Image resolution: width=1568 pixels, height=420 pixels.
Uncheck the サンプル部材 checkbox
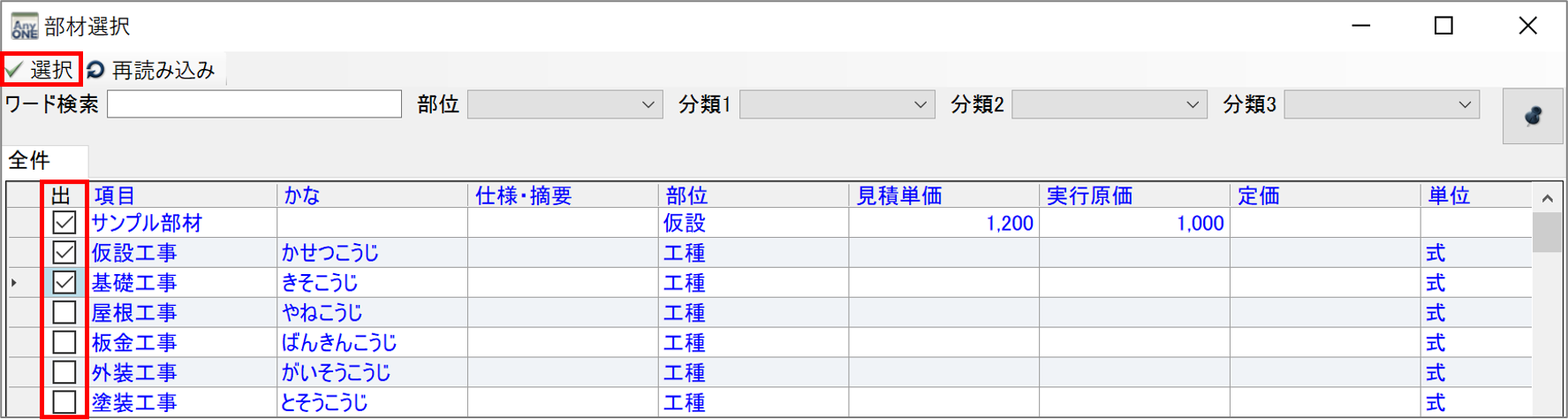coord(64,223)
